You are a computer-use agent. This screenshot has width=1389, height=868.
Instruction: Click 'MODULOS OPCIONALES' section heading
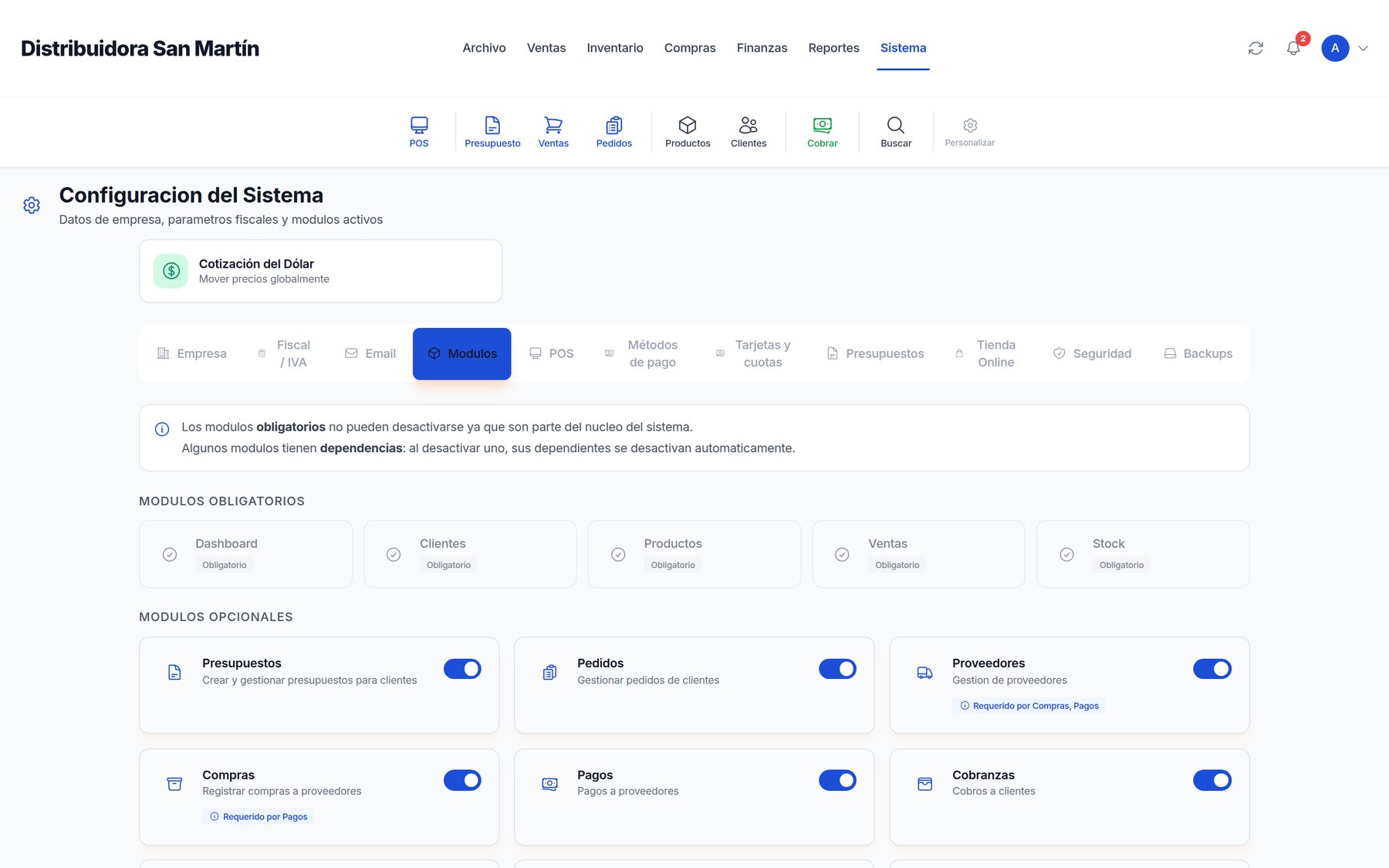pyautogui.click(x=216, y=617)
